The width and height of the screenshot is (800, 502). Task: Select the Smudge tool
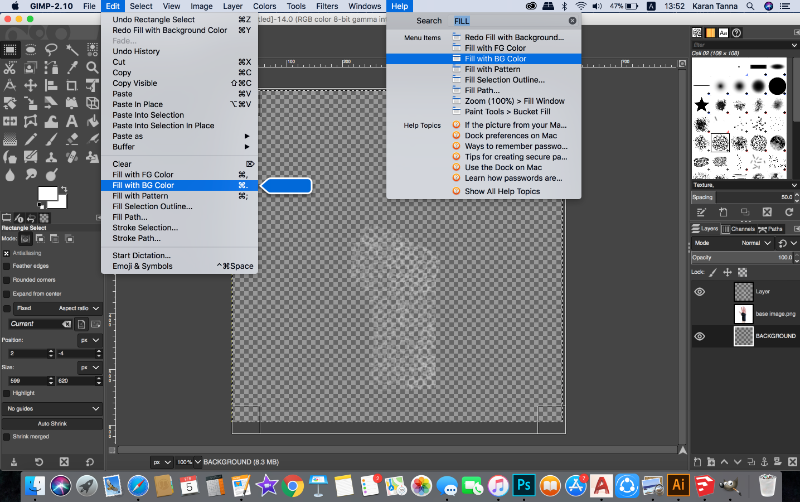31,175
